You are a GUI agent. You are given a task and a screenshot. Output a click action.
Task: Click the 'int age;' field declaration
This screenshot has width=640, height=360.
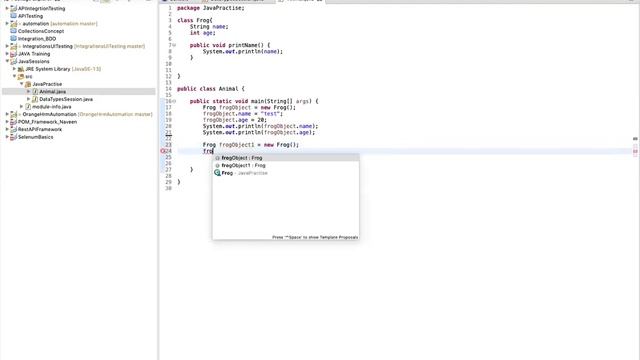[x=202, y=33]
